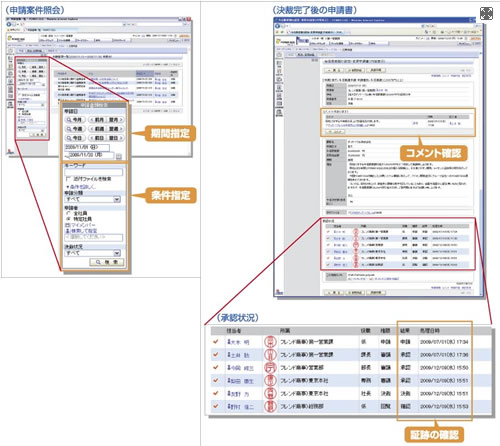Click 決裁 result in the 社長 row
500x446 pixels.
point(405,394)
